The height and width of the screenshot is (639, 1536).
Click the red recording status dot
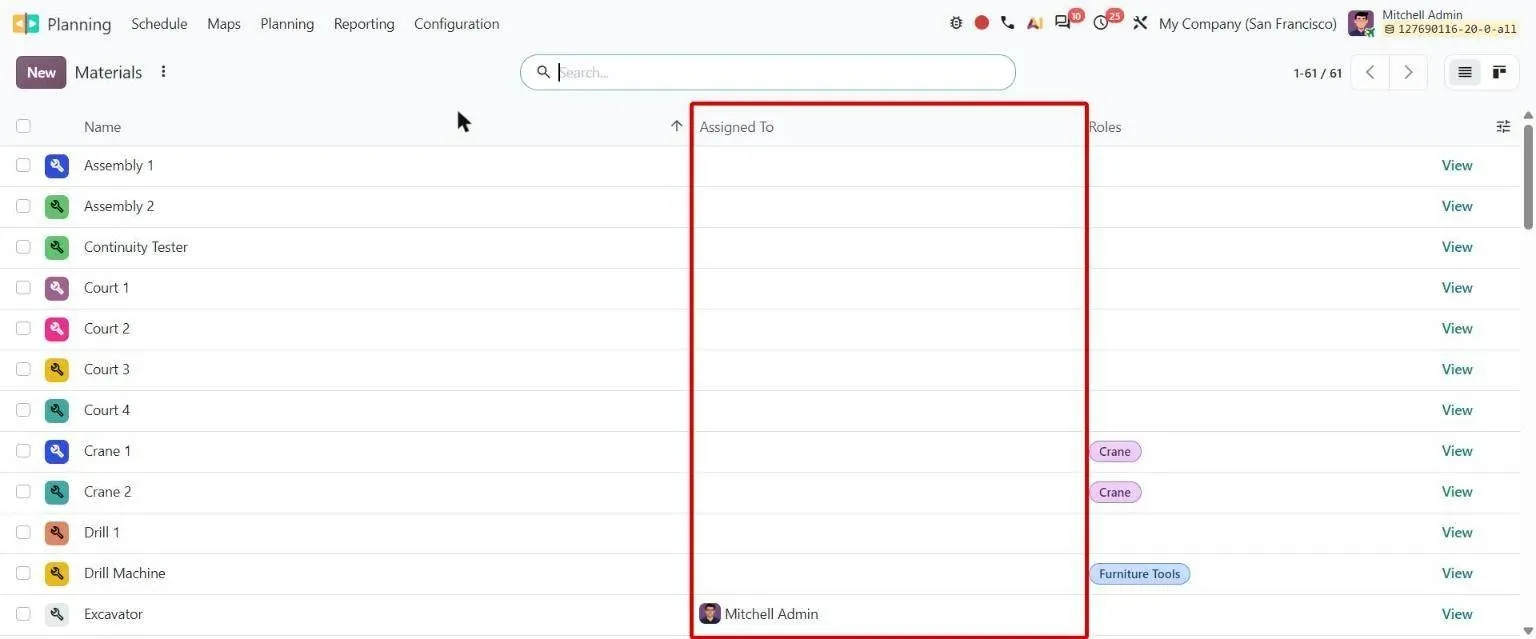coord(982,23)
